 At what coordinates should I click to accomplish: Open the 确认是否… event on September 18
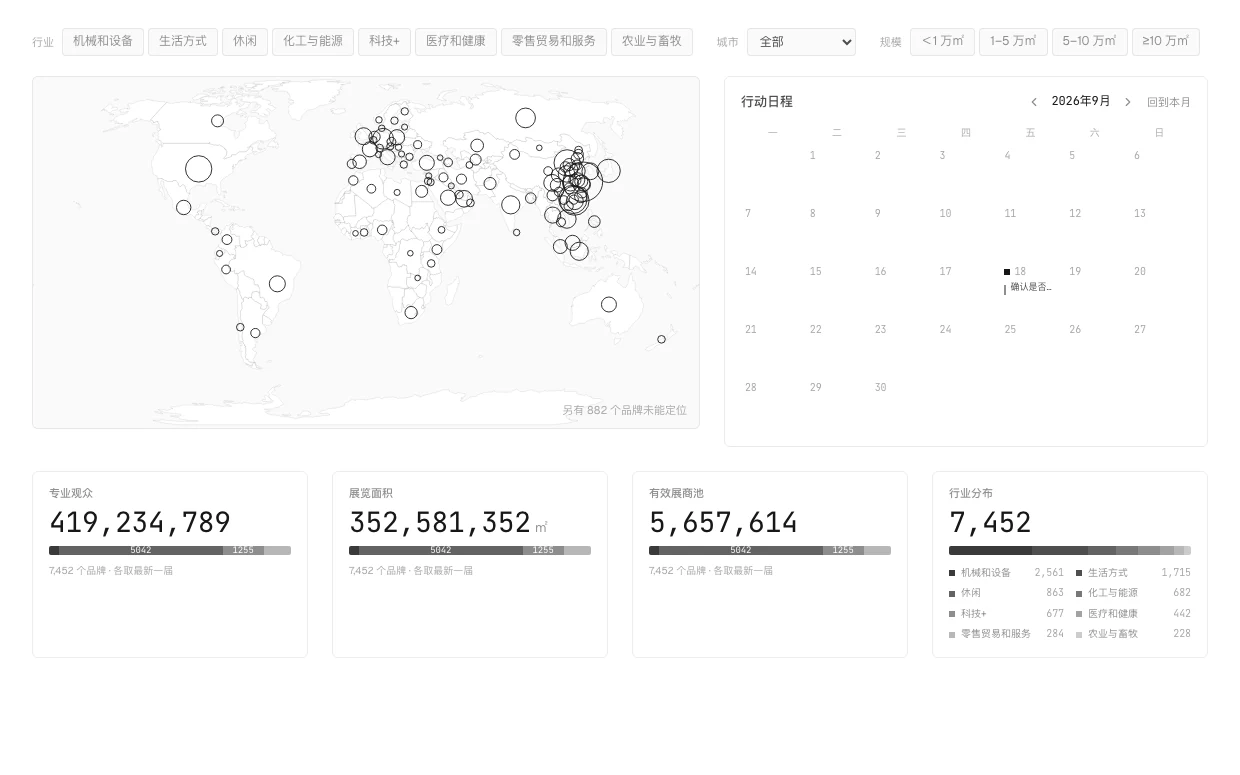click(1029, 288)
